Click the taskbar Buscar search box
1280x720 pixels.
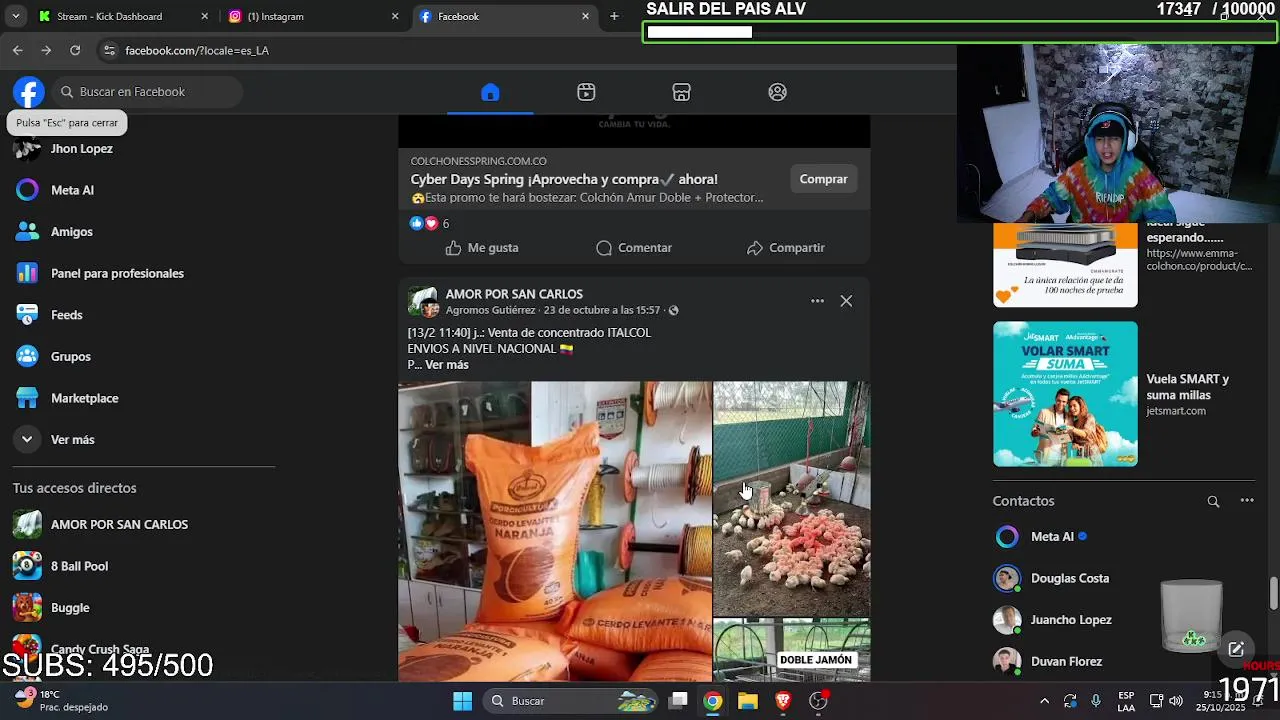[571, 701]
